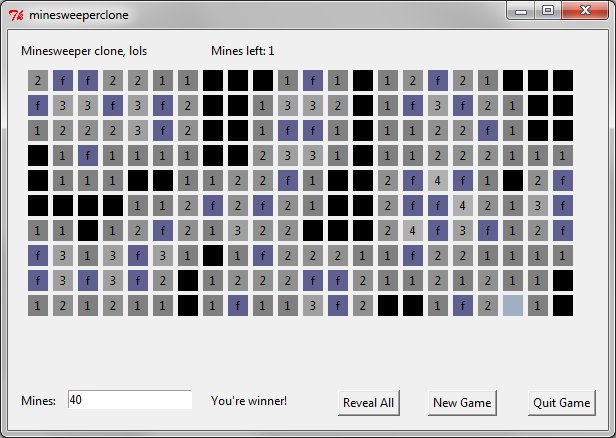Viewport: 616px width, 438px height.
Task: Click bottom-row flag between two 1 cells
Action: point(238,306)
